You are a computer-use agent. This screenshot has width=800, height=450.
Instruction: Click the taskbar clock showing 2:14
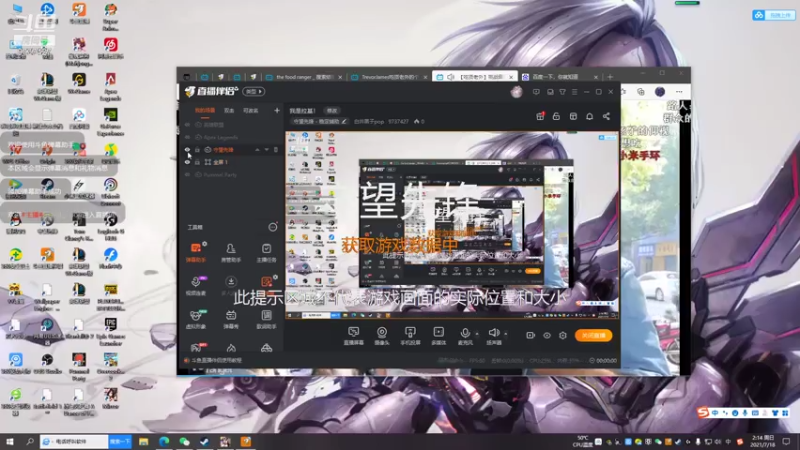[x=763, y=441]
